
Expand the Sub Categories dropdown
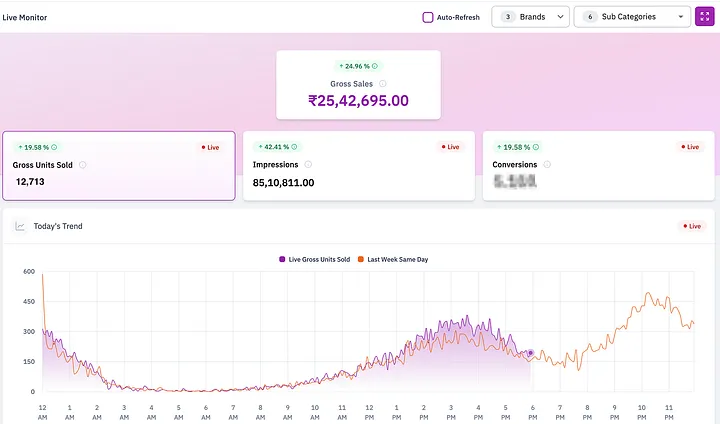(x=632, y=17)
